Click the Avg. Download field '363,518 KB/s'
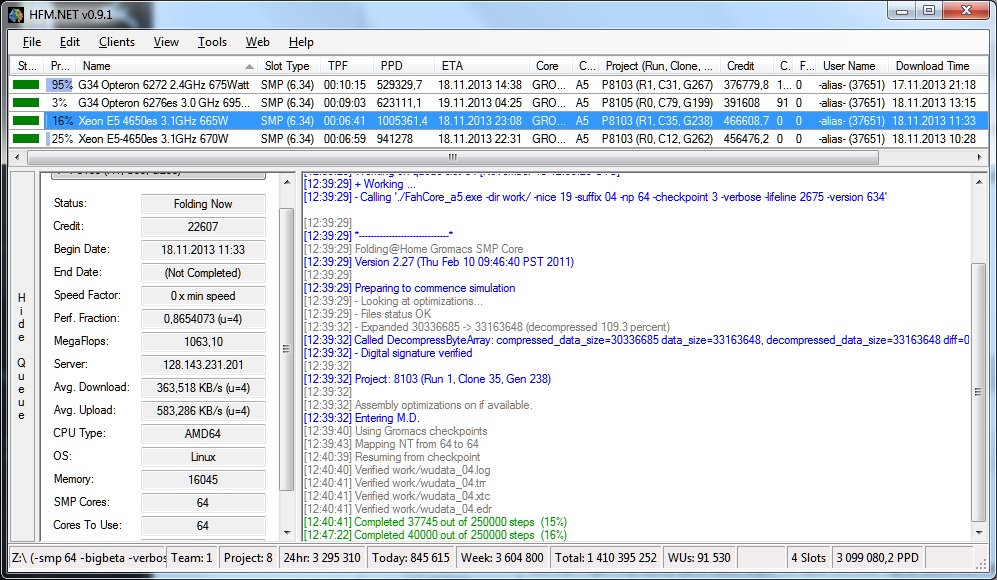The width and height of the screenshot is (997, 580). [203, 387]
